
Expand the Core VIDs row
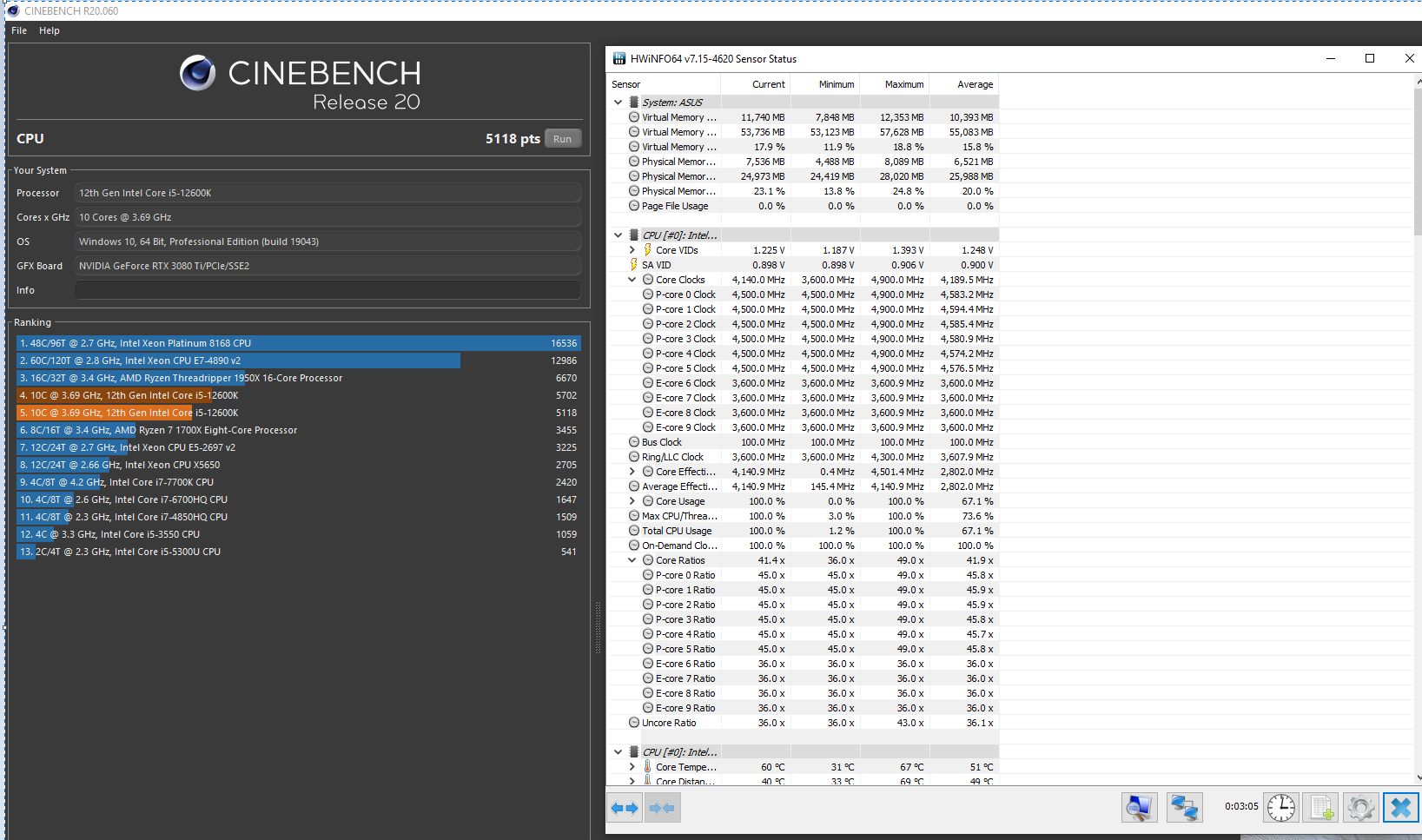632,250
